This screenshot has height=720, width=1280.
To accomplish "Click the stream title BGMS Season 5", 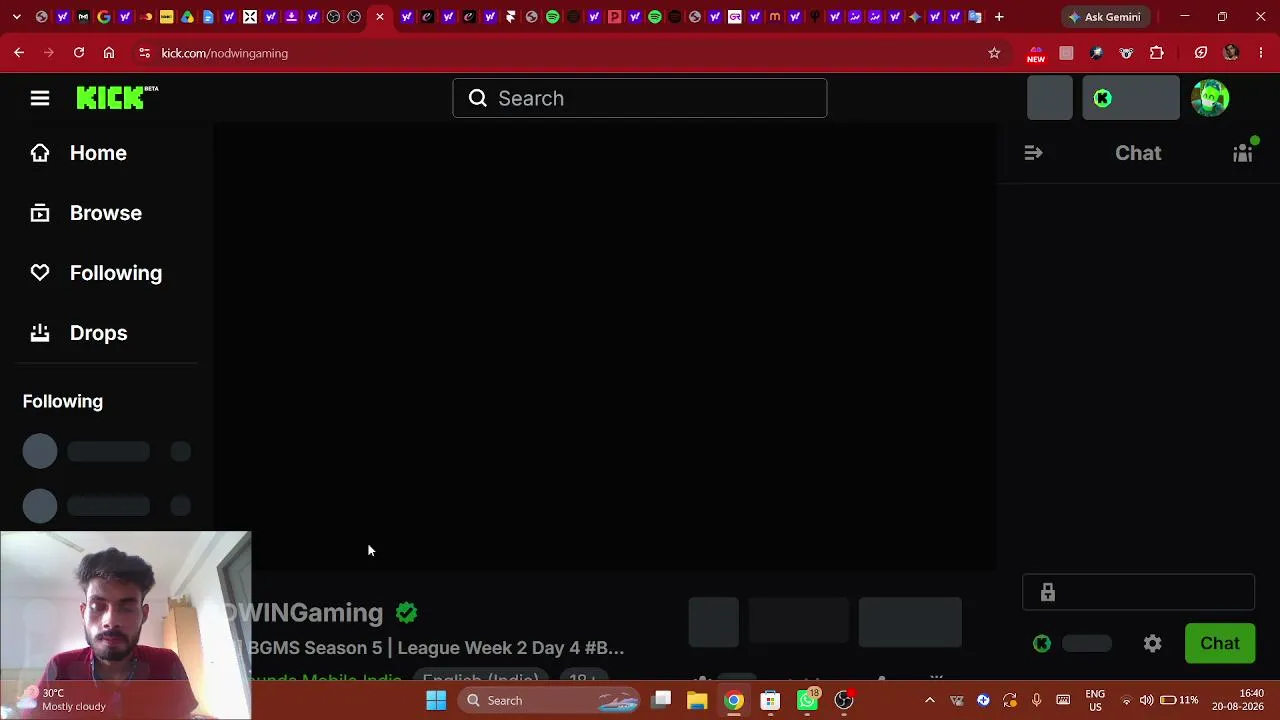I will tap(436, 648).
